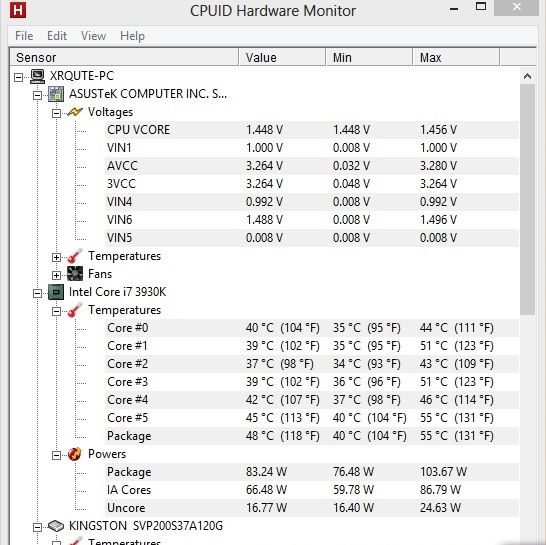Click the Intel Core i7 3930K label
The image size is (546, 545).
[118, 292]
